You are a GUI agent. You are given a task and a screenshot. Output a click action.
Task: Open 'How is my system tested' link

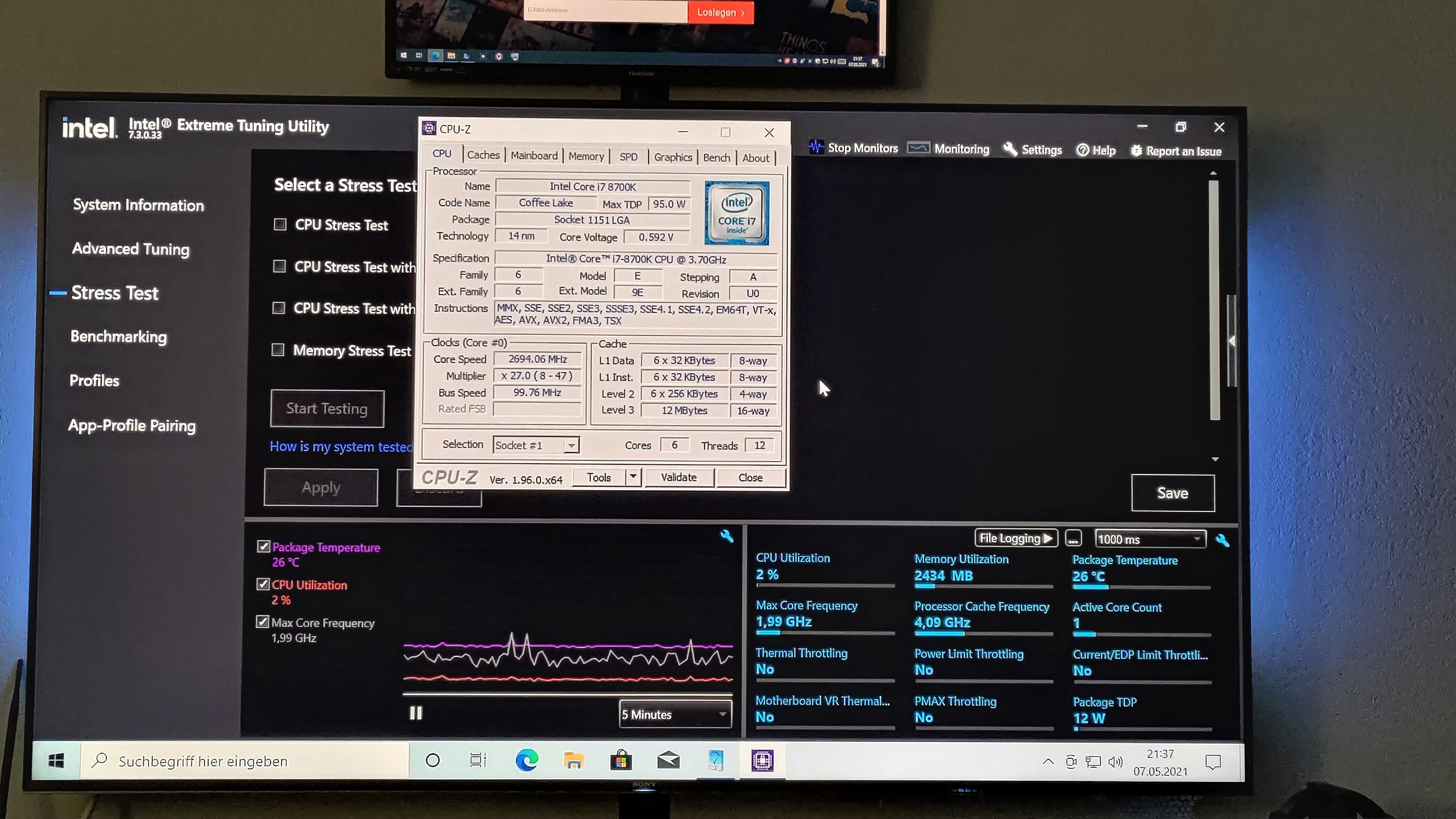pyautogui.click(x=342, y=446)
